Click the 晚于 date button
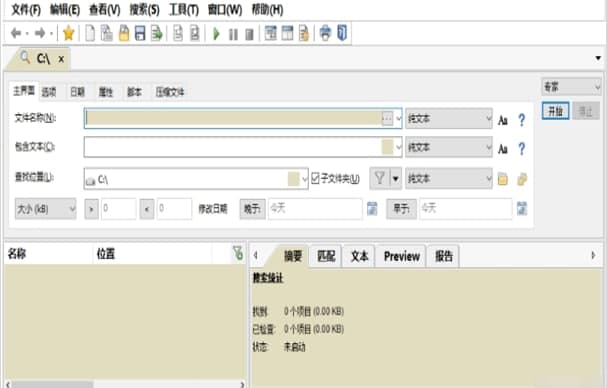This screenshot has width=607, height=388. (252, 209)
